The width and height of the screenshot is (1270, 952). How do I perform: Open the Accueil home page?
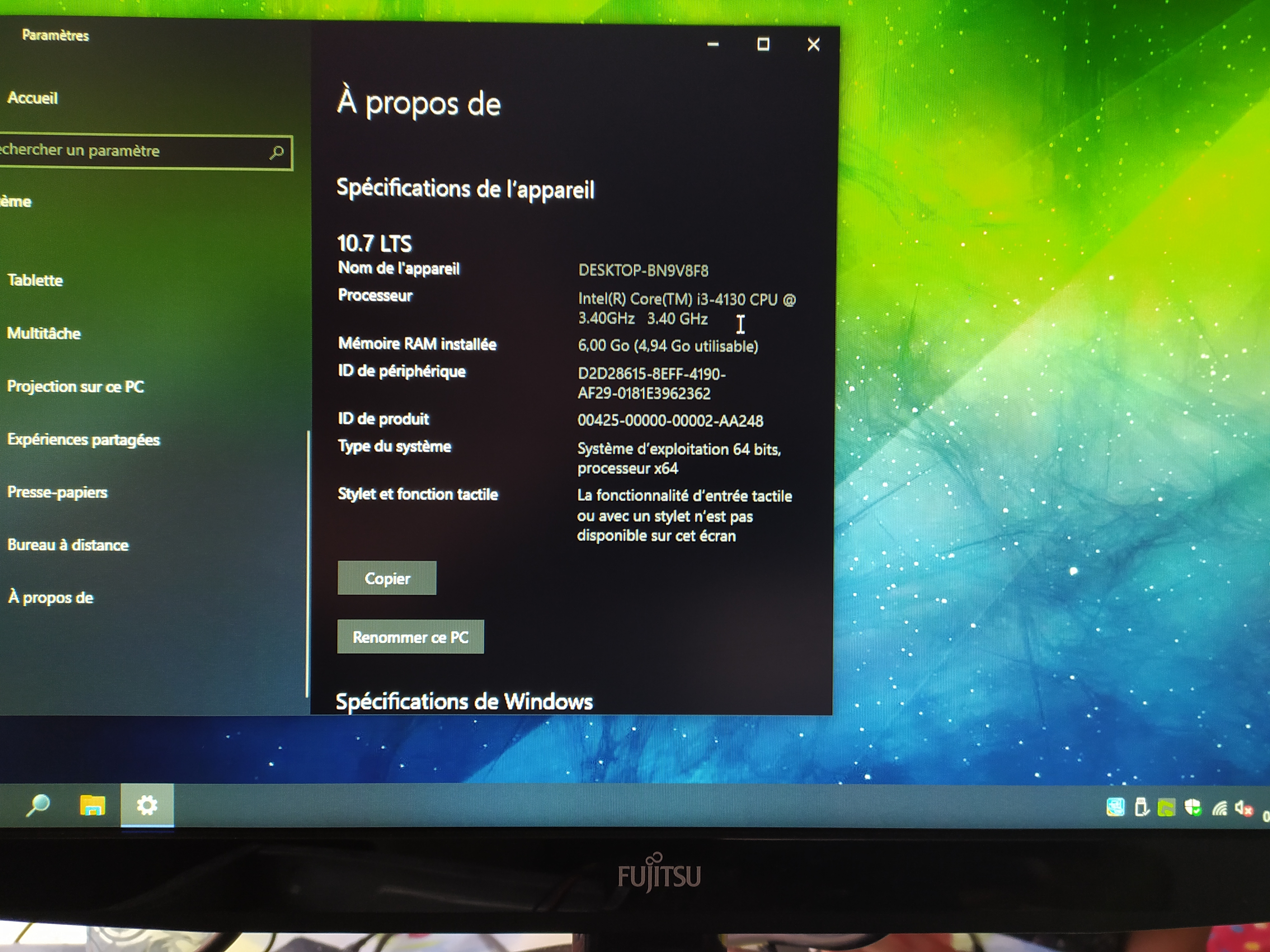coord(33,98)
